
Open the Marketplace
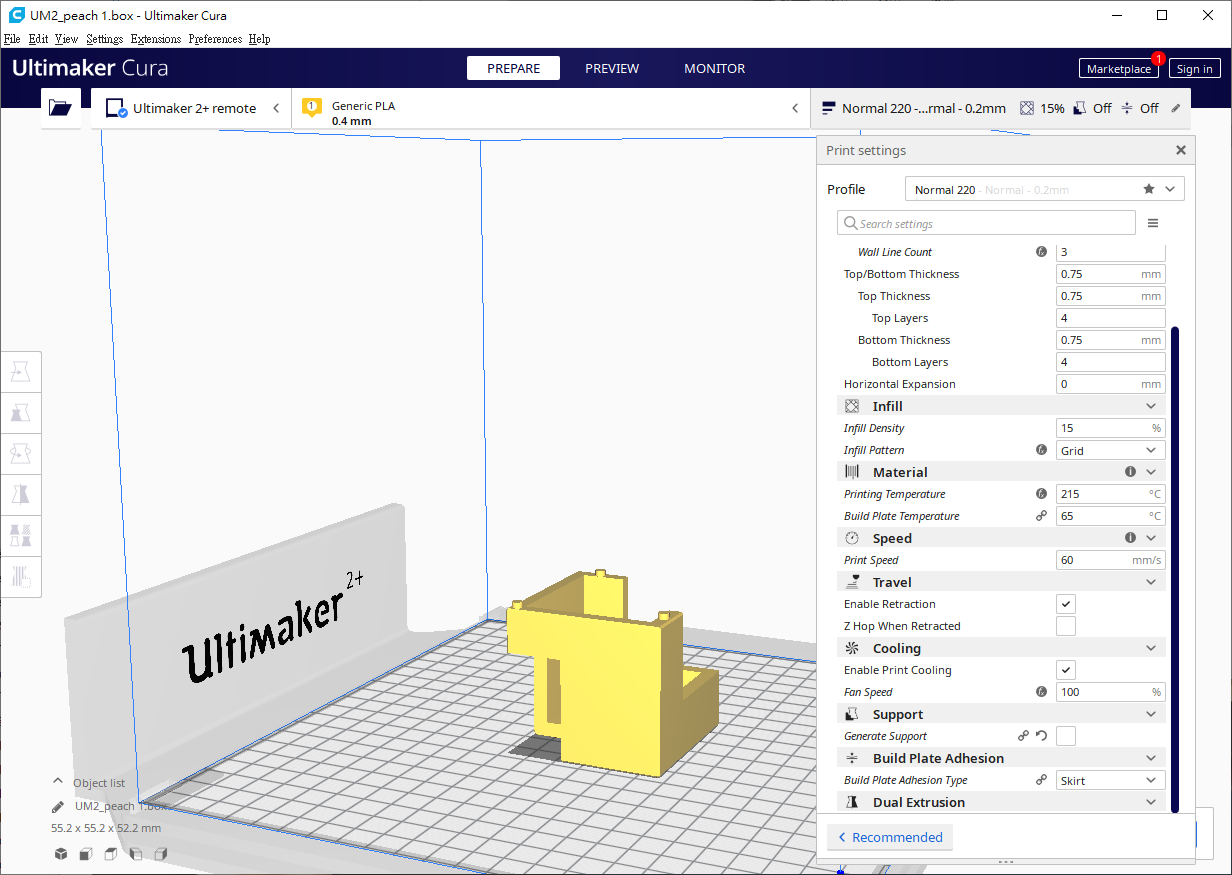(1119, 68)
